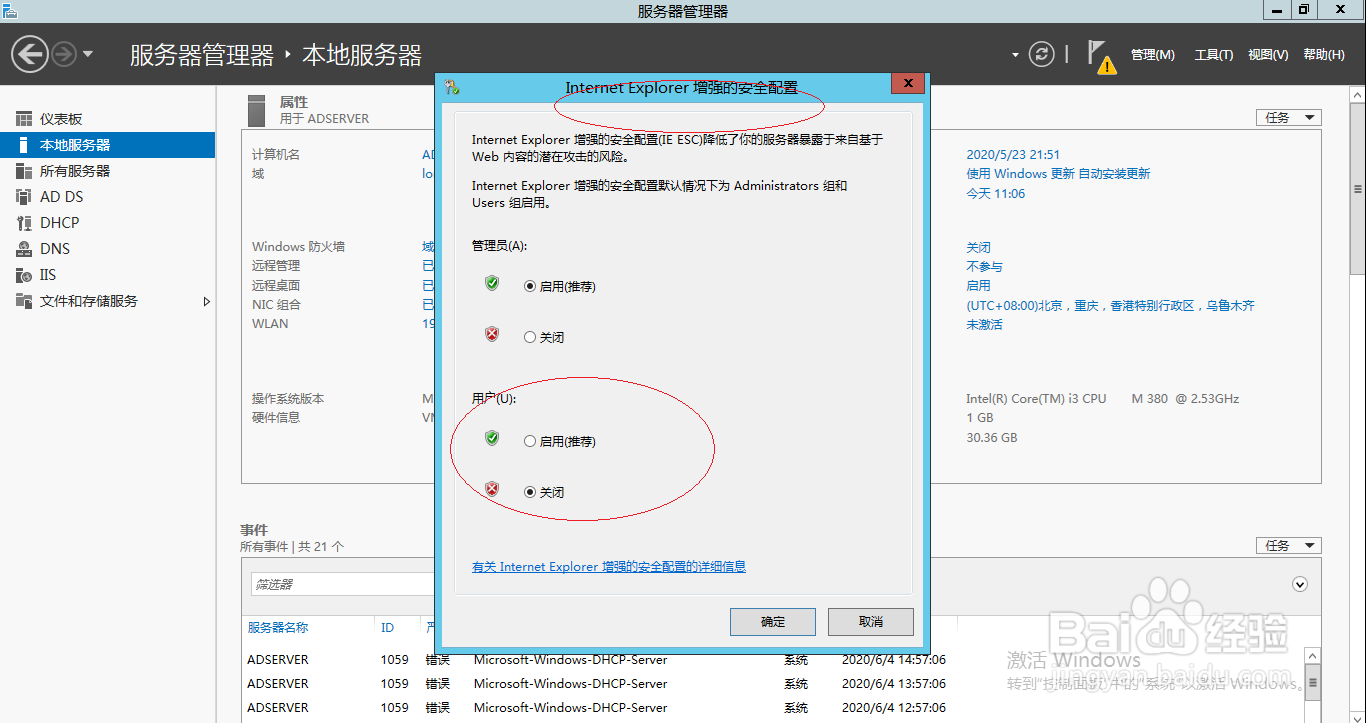The image size is (1366, 723).
Task: Click the green shield next to 管理员 启用
Action: [492, 284]
